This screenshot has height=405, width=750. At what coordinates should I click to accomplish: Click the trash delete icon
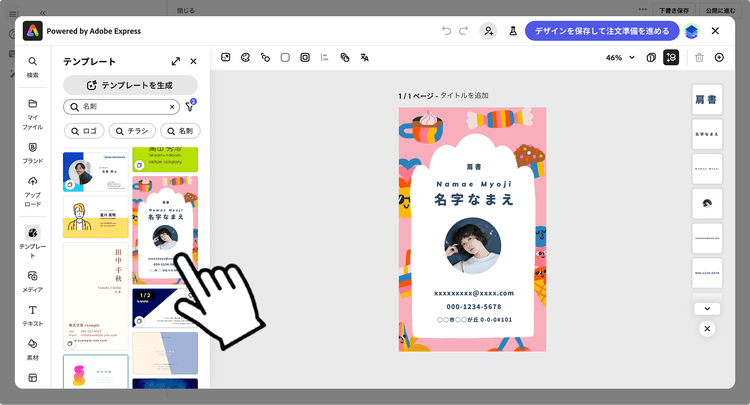click(x=699, y=57)
